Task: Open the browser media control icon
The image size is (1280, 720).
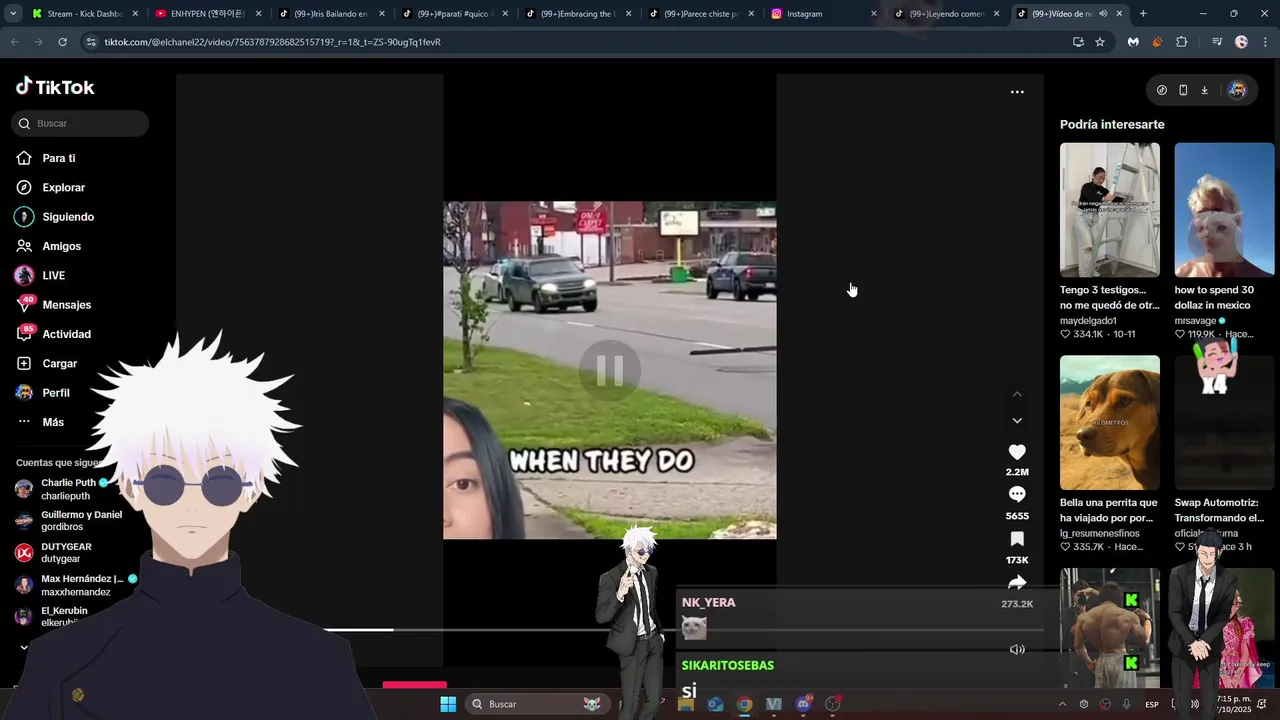Action: tap(1217, 42)
